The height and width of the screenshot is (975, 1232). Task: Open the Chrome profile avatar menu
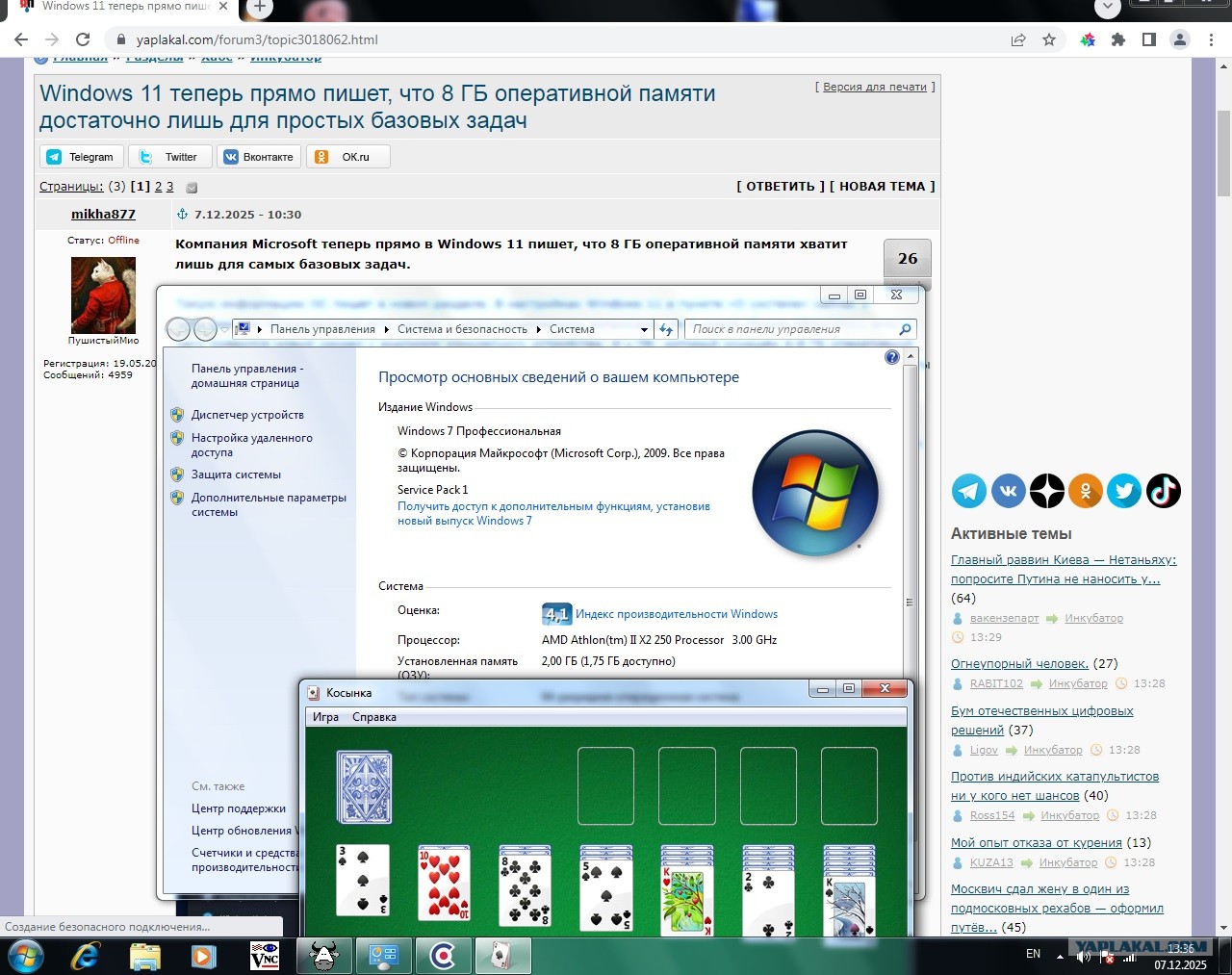pyautogui.click(x=1179, y=39)
